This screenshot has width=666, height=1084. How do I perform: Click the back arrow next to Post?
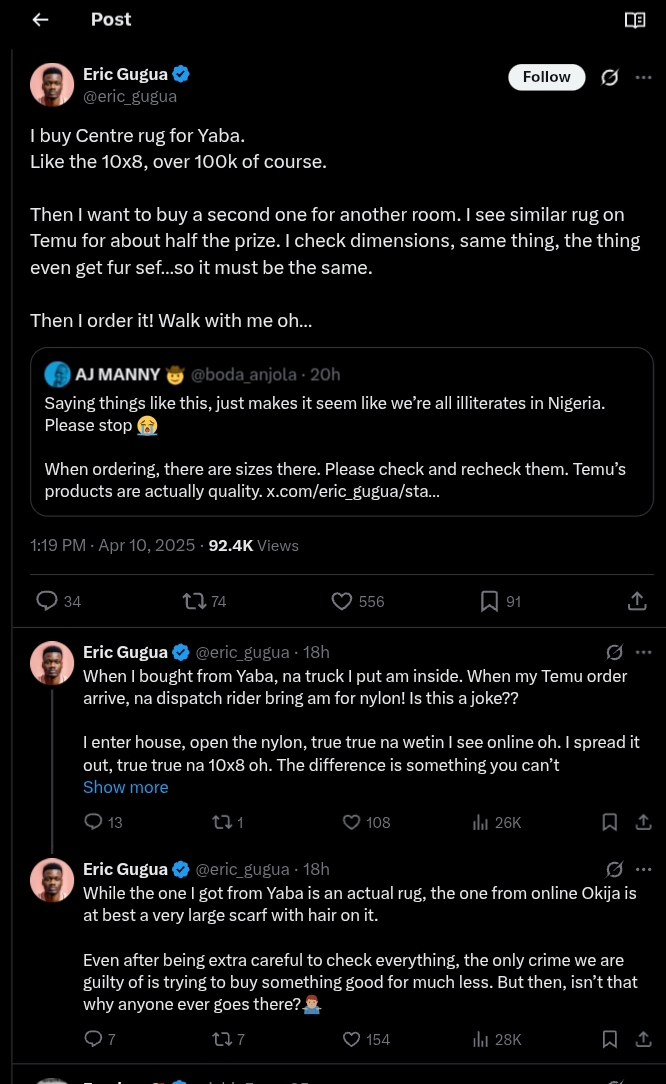click(x=41, y=20)
